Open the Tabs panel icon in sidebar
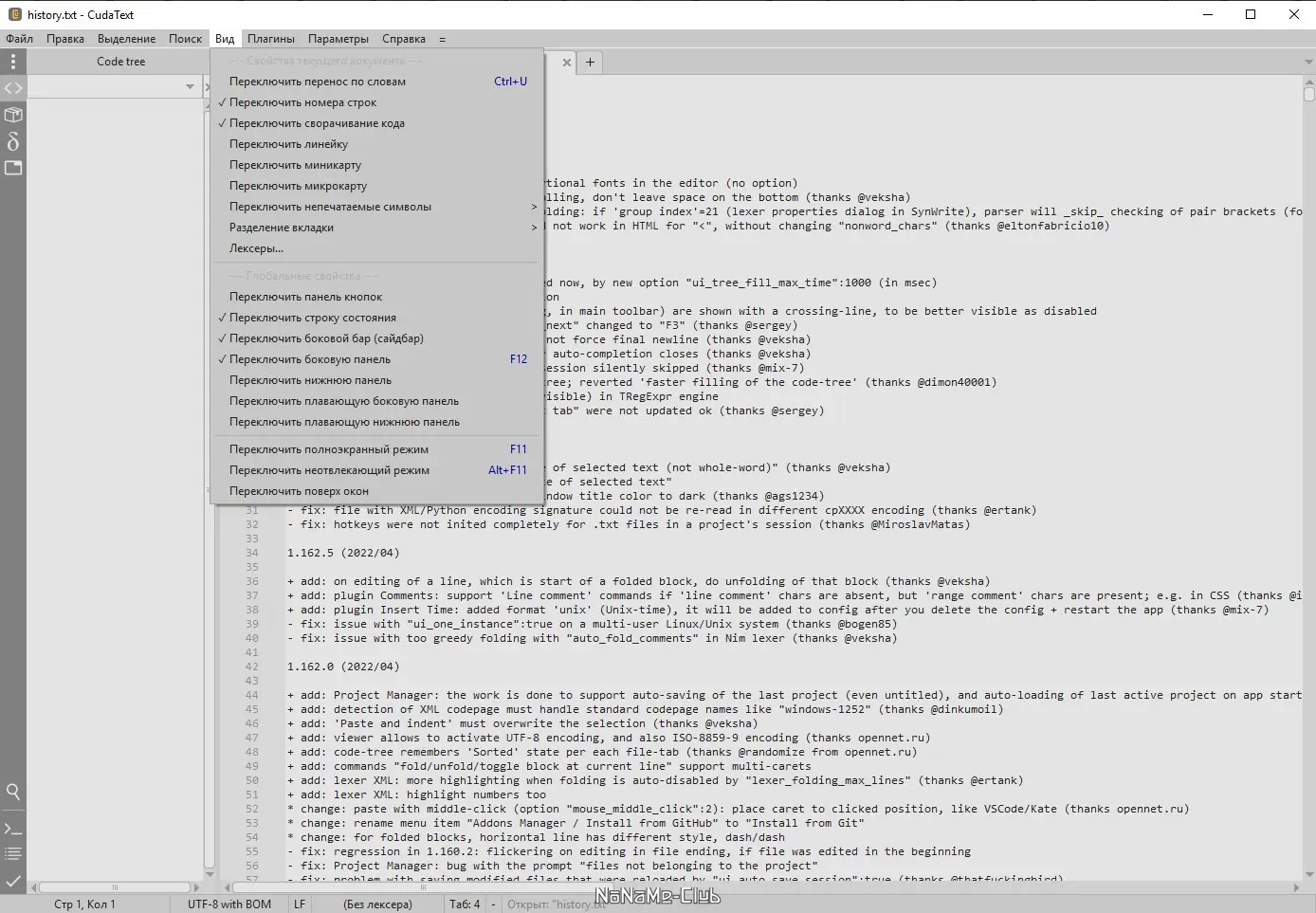Viewport: 1316px width, 913px height. [12, 168]
